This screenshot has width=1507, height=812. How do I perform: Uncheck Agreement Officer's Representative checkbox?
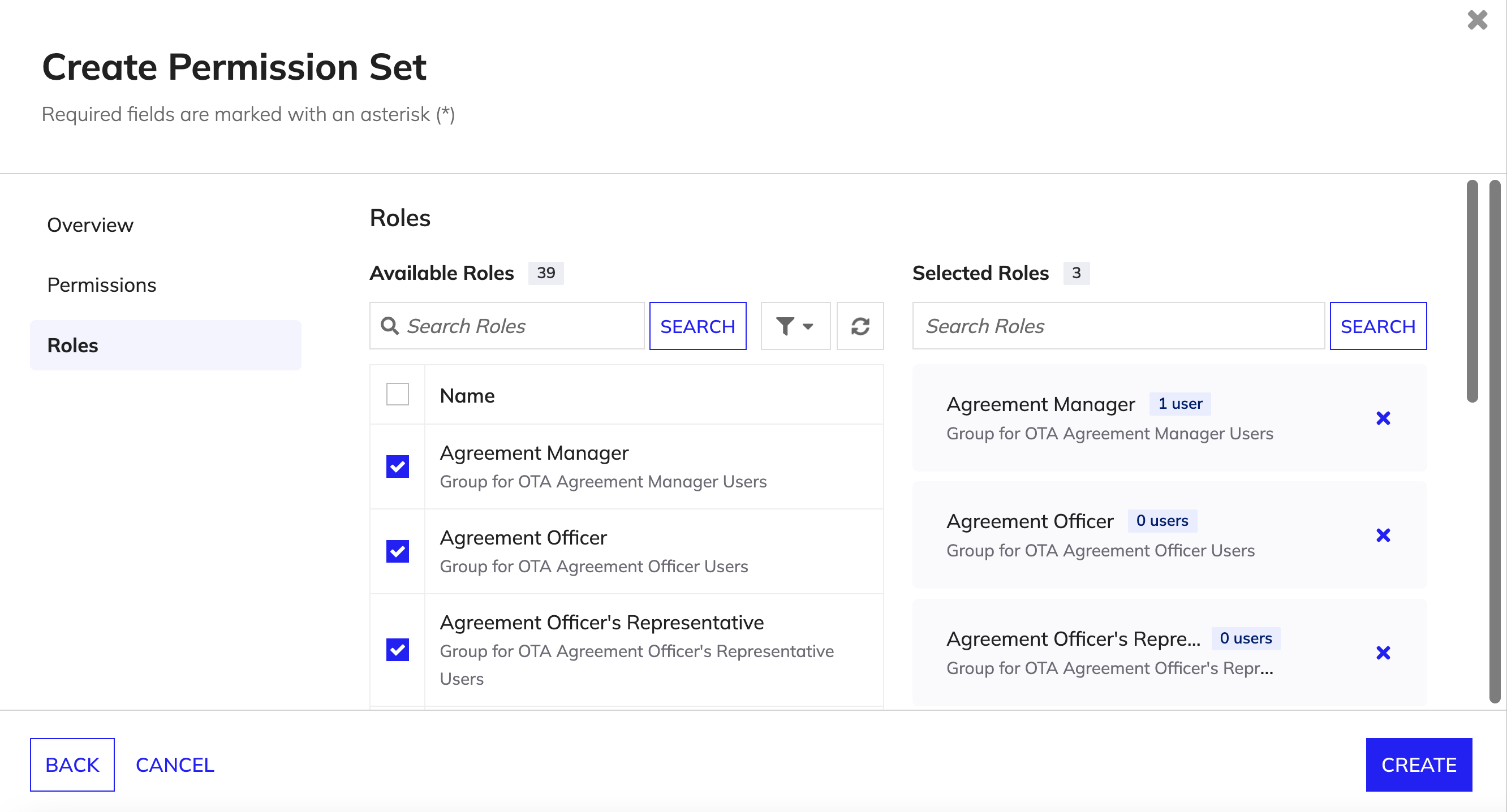pos(397,650)
